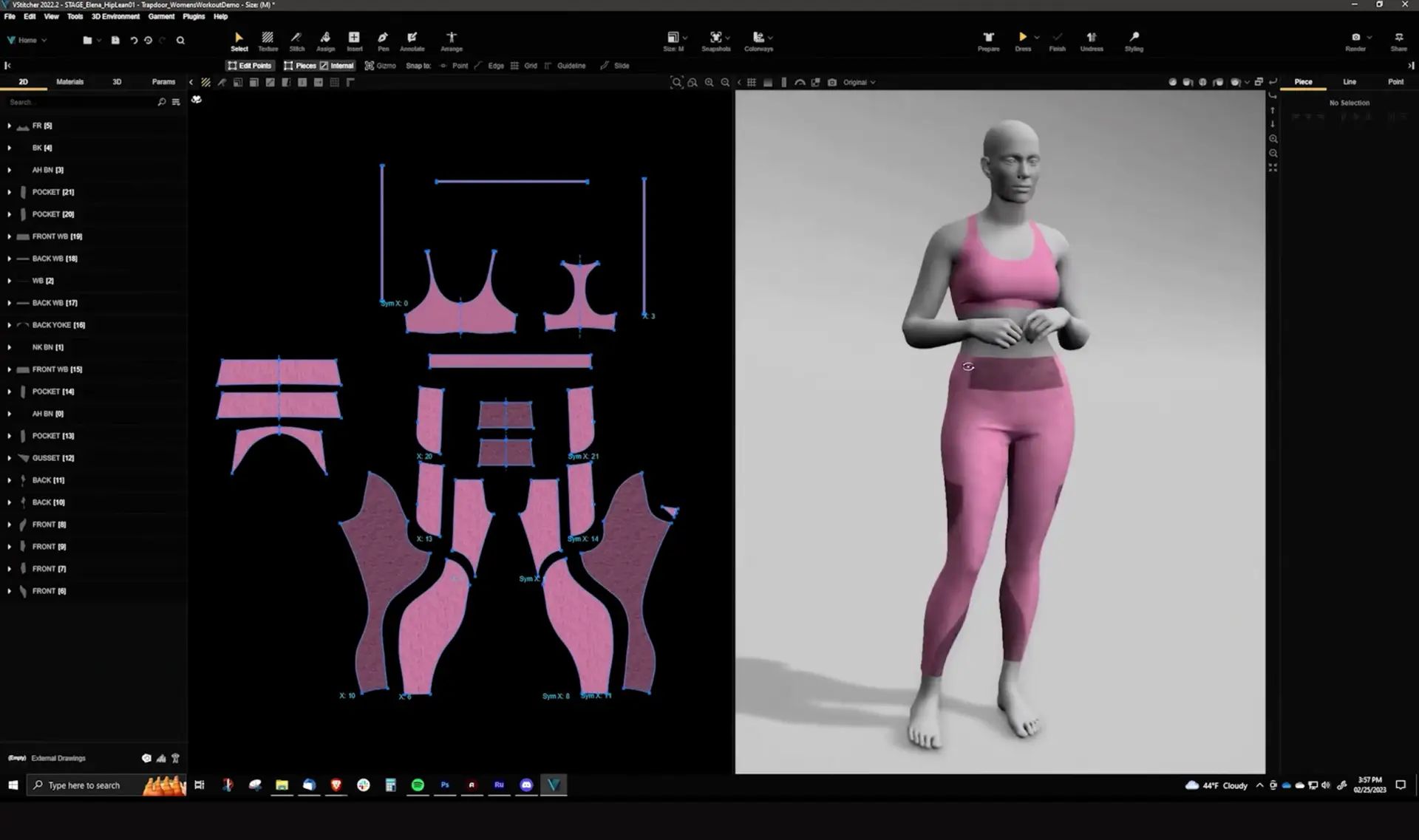
Task: Open the 3D Environment menu
Action: pyautogui.click(x=115, y=16)
